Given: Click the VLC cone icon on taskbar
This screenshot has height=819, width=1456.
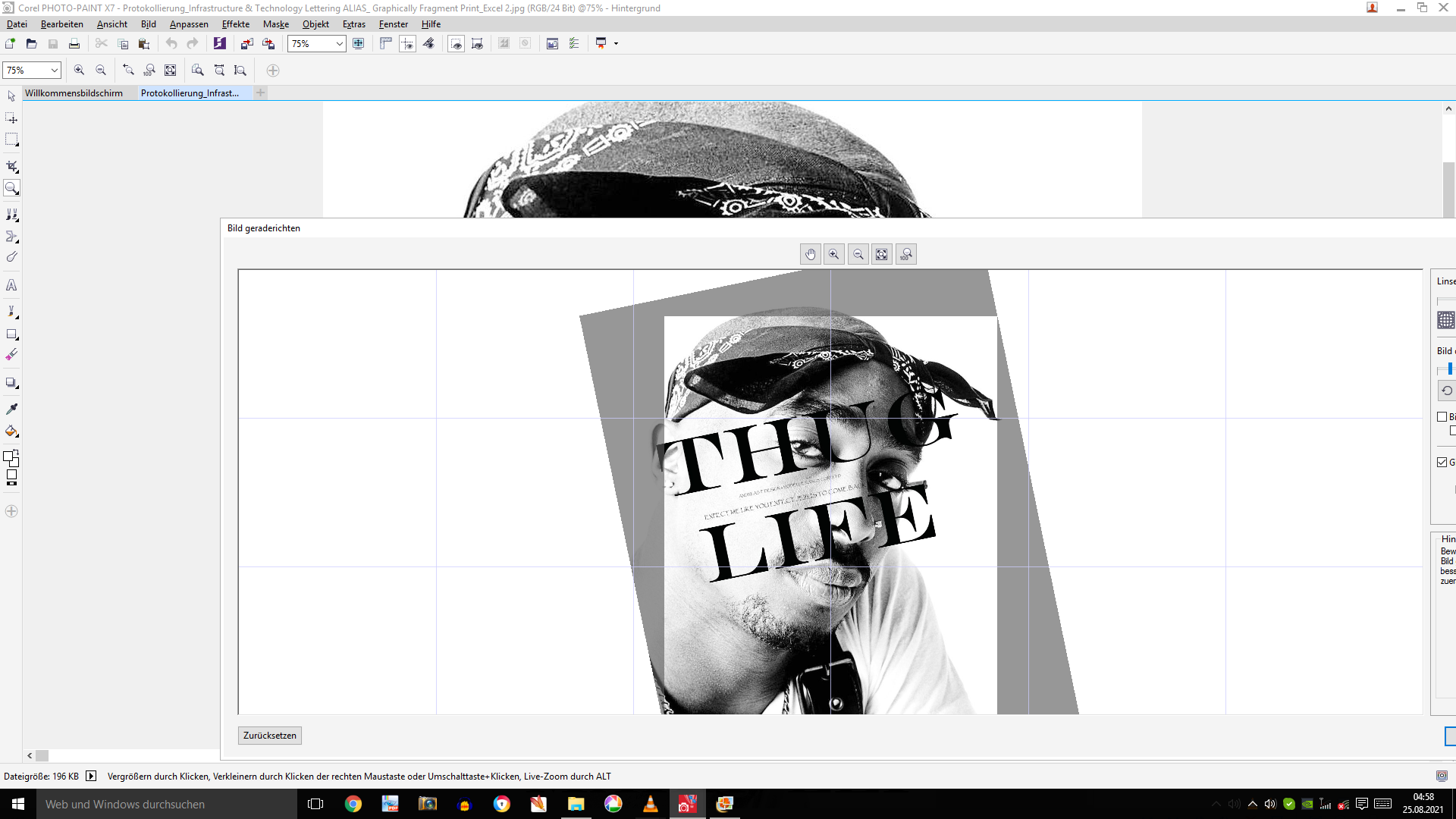Looking at the screenshot, I should point(651,804).
